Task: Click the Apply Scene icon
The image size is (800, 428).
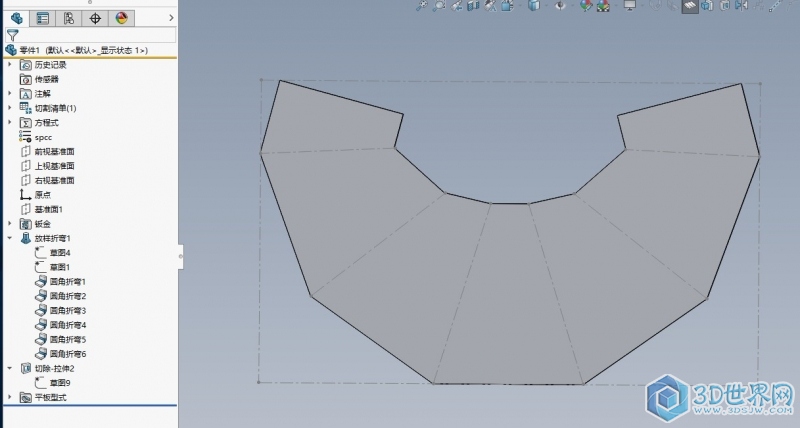Action: (x=603, y=6)
